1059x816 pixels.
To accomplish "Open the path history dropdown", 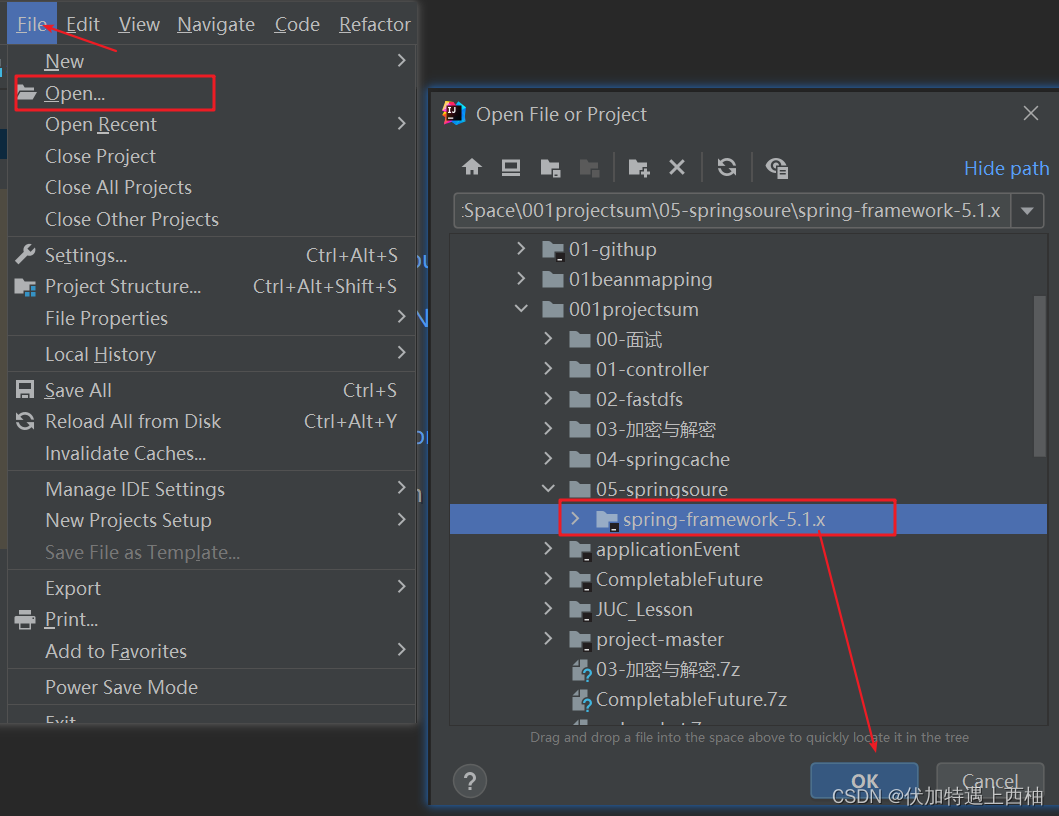I will (1027, 211).
